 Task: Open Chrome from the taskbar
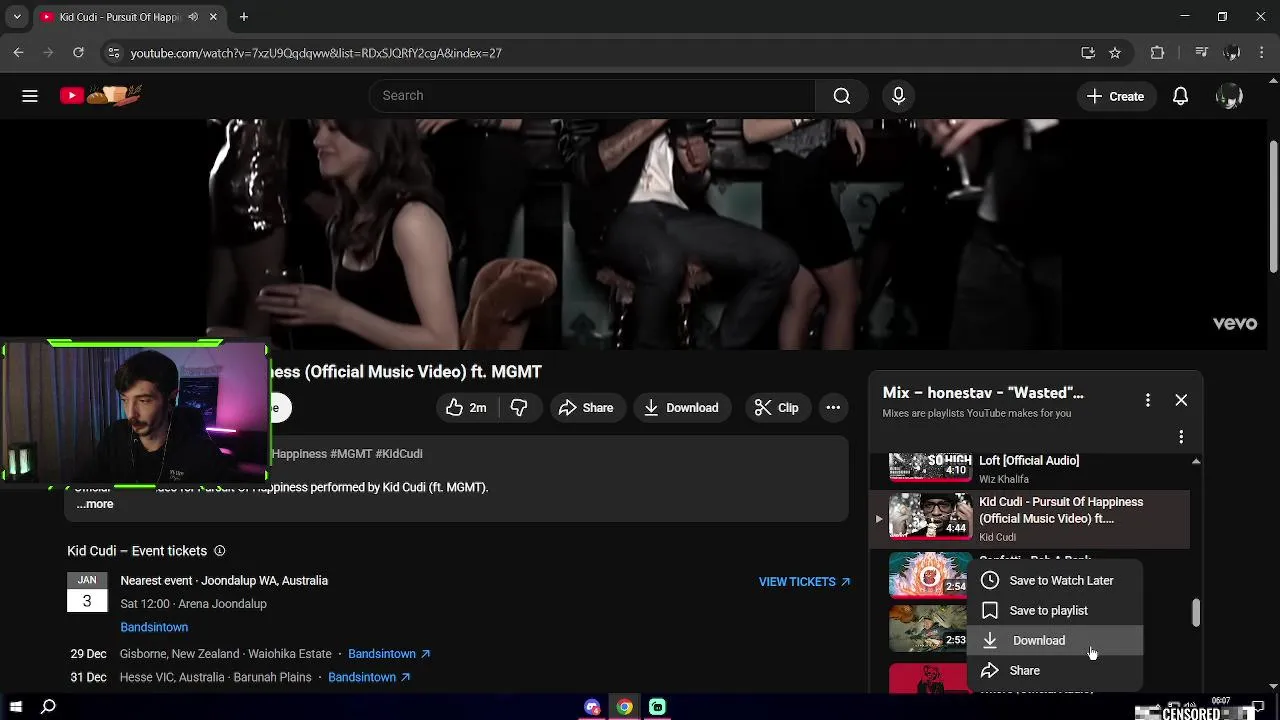[624, 707]
